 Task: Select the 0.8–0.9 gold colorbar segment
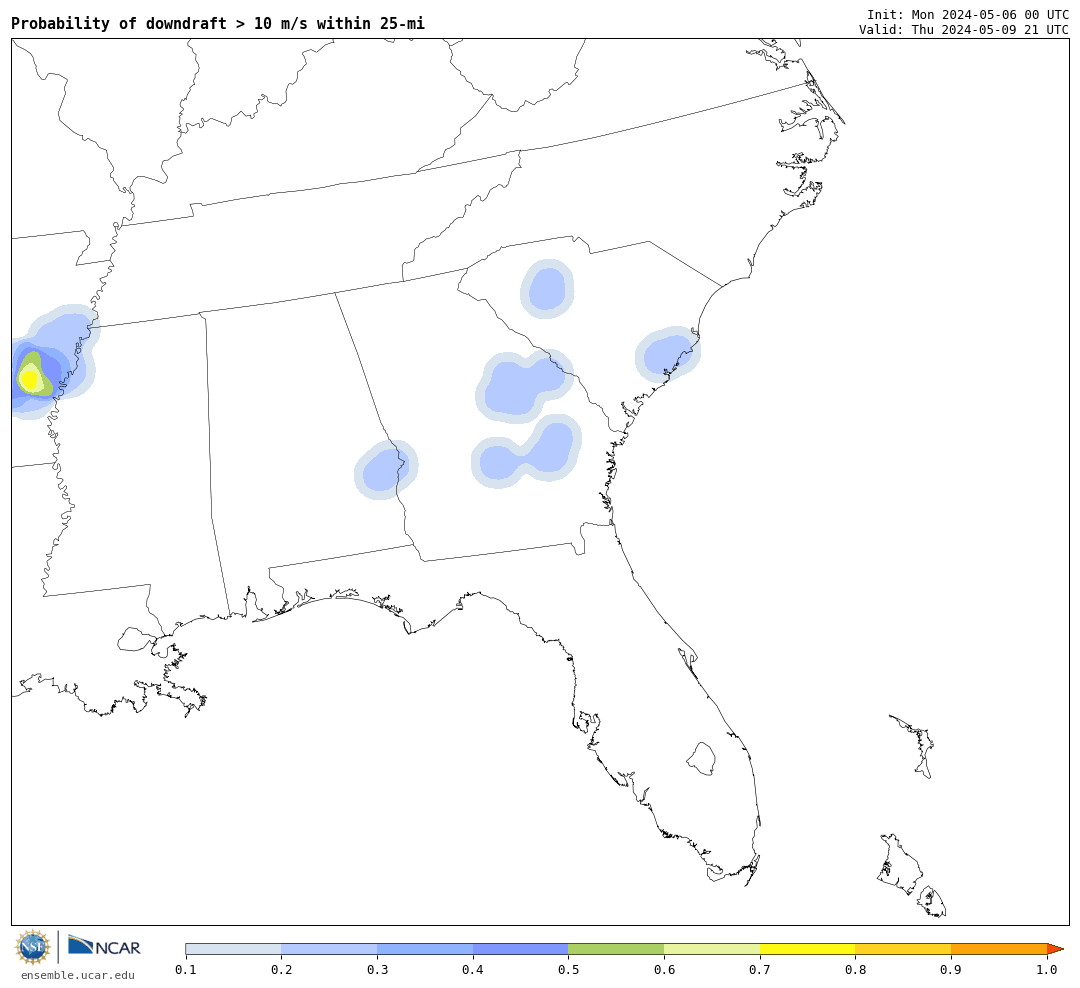904,949
